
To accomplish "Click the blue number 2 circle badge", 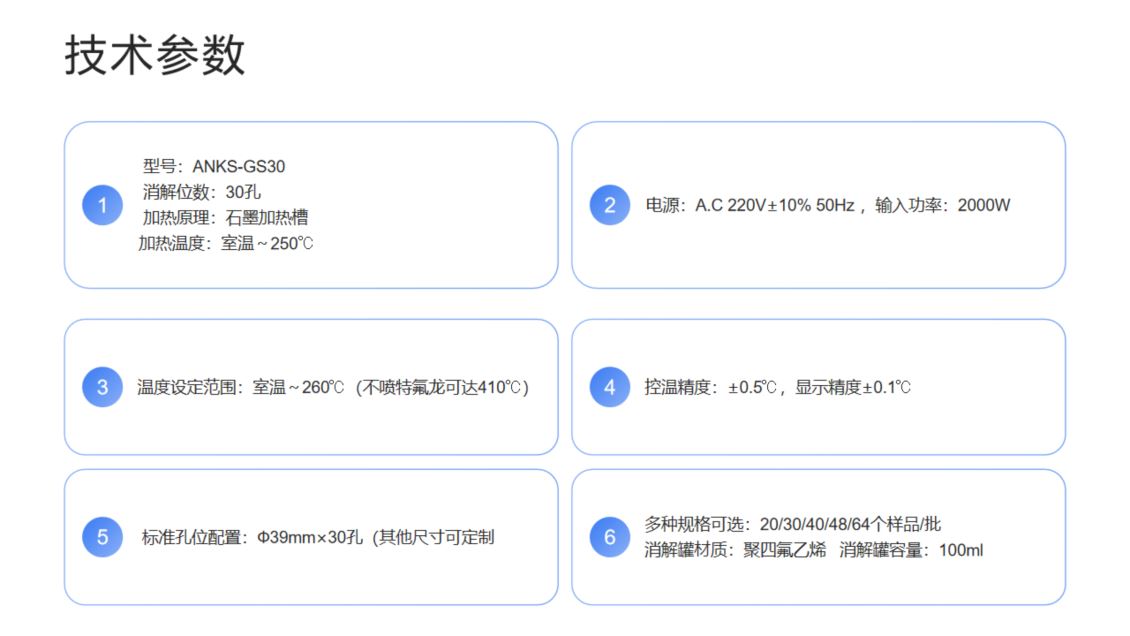I will click(610, 205).
